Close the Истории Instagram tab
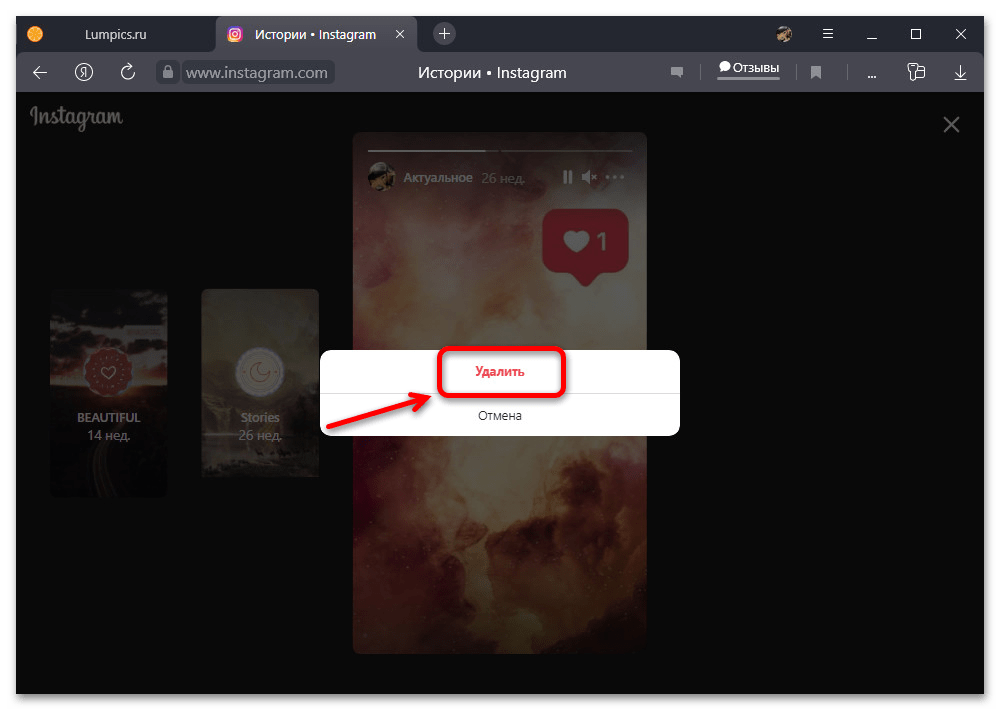 click(x=400, y=34)
